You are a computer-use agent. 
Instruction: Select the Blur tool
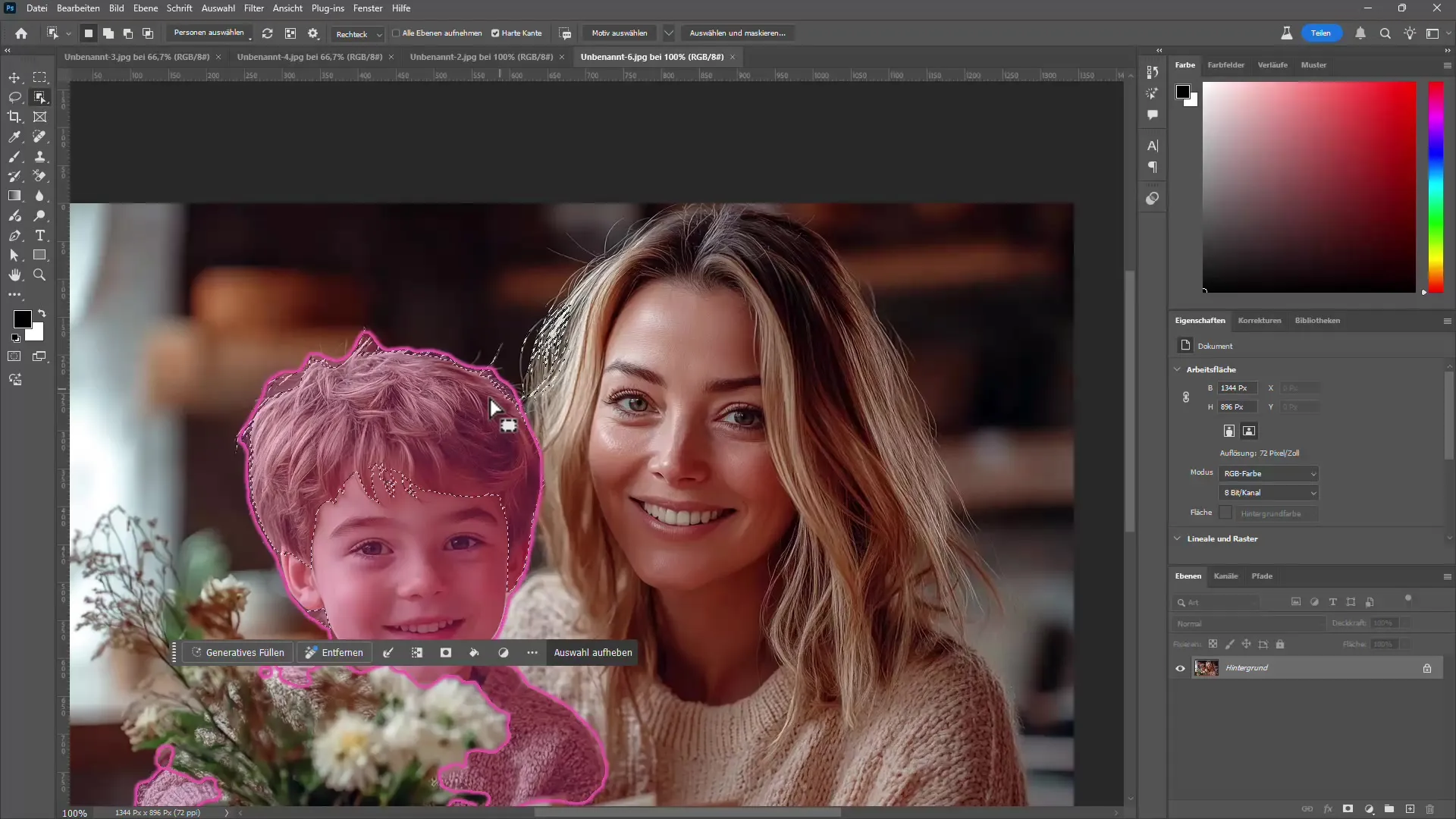(x=39, y=196)
